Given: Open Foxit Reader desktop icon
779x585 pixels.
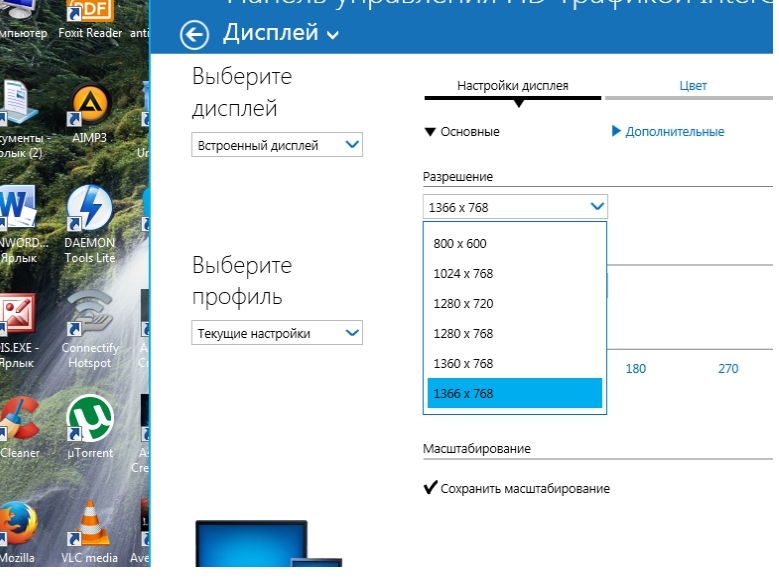Looking at the screenshot, I should [x=90, y=12].
